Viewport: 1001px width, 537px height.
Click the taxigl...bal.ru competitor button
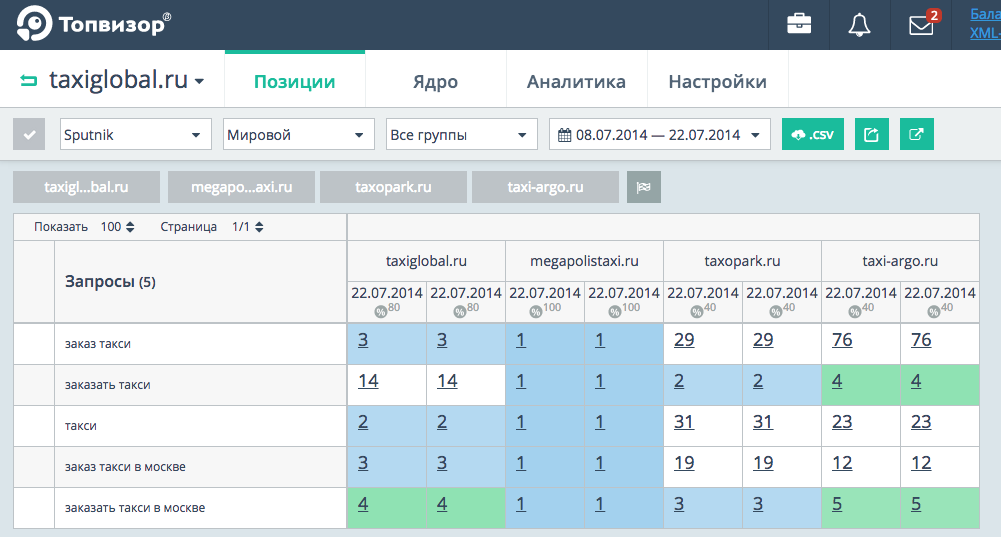click(86, 187)
